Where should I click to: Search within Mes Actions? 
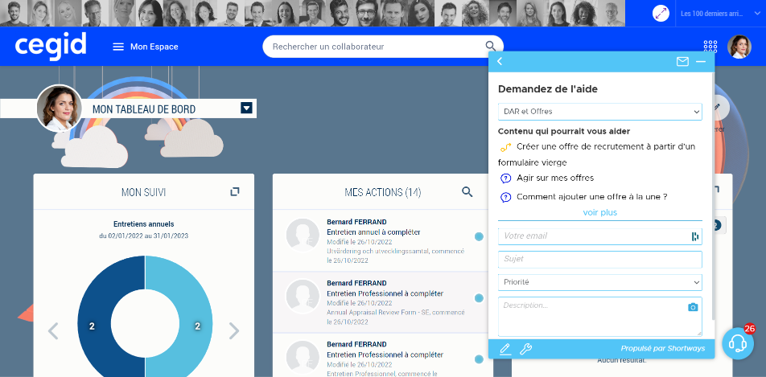[467, 192]
